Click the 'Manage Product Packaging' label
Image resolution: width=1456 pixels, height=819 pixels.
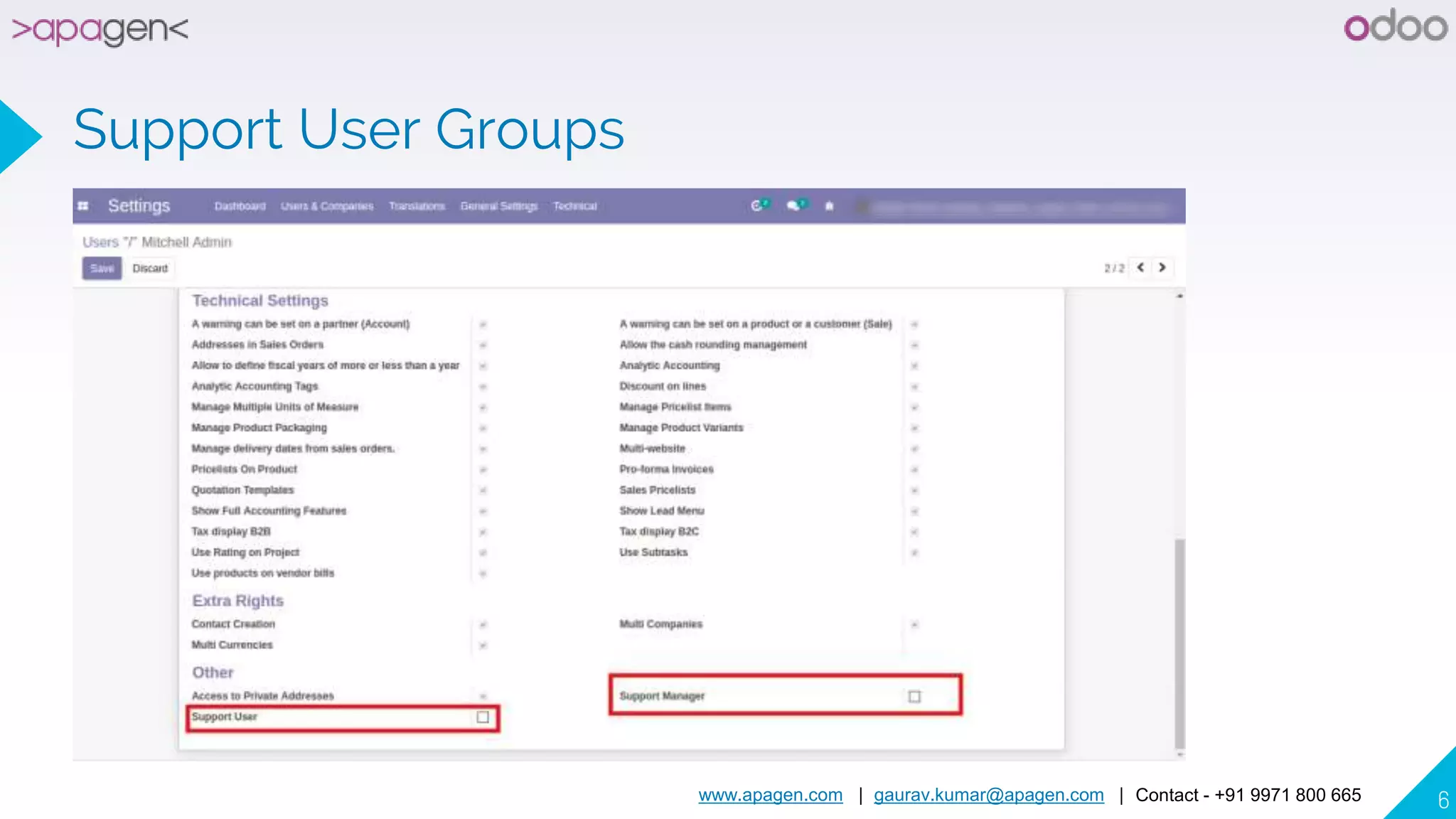[259, 428]
